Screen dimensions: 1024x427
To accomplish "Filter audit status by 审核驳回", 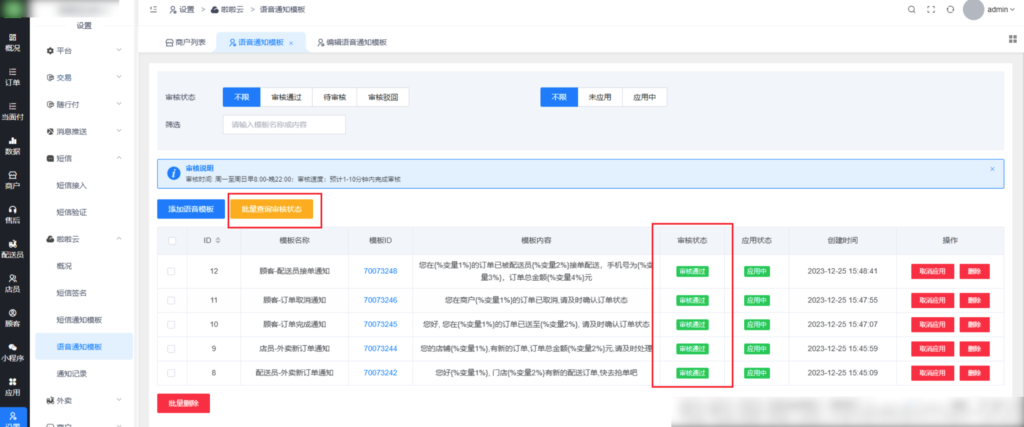I will 383,97.
